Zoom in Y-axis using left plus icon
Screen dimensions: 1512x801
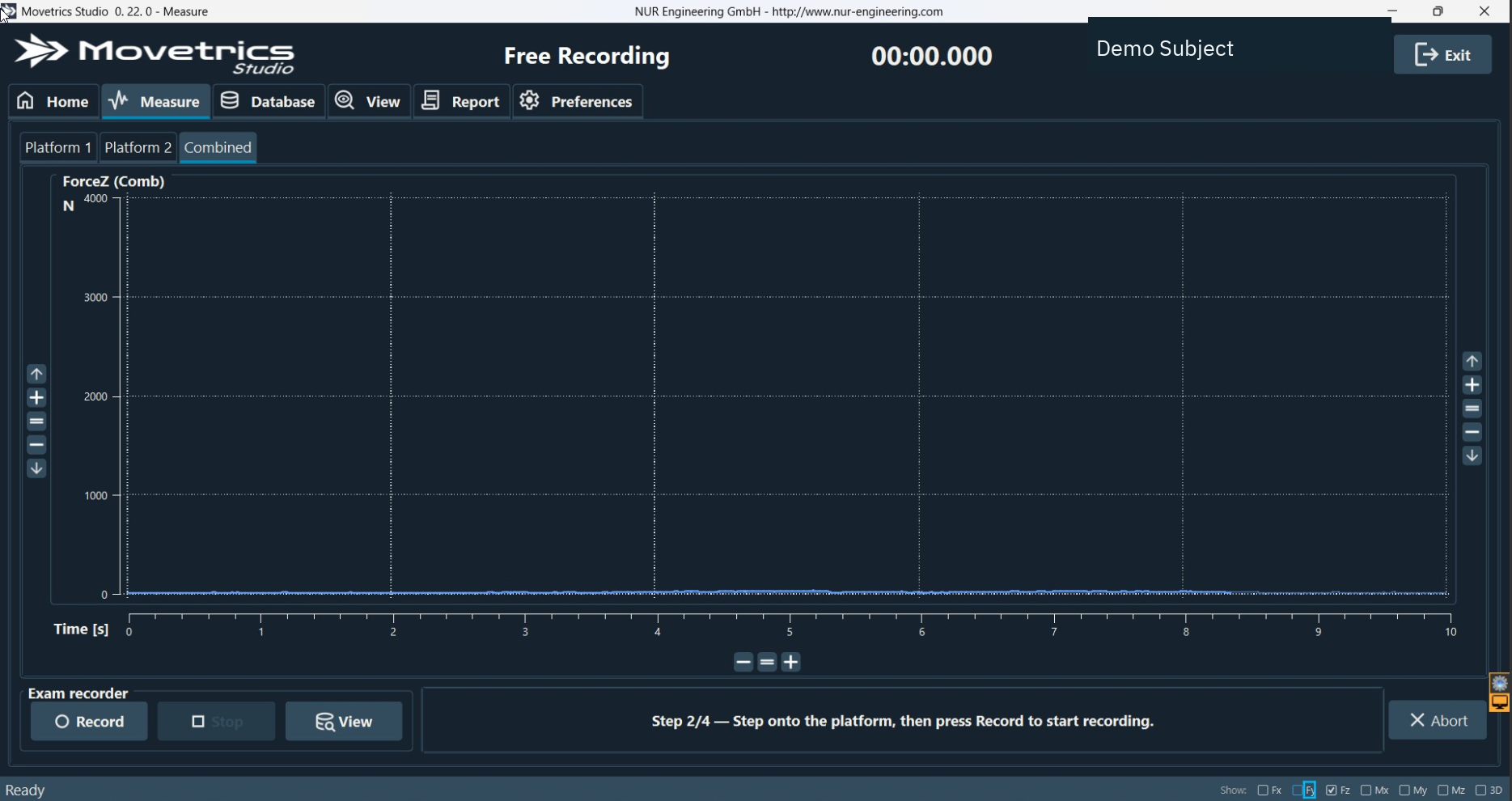coord(36,397)
